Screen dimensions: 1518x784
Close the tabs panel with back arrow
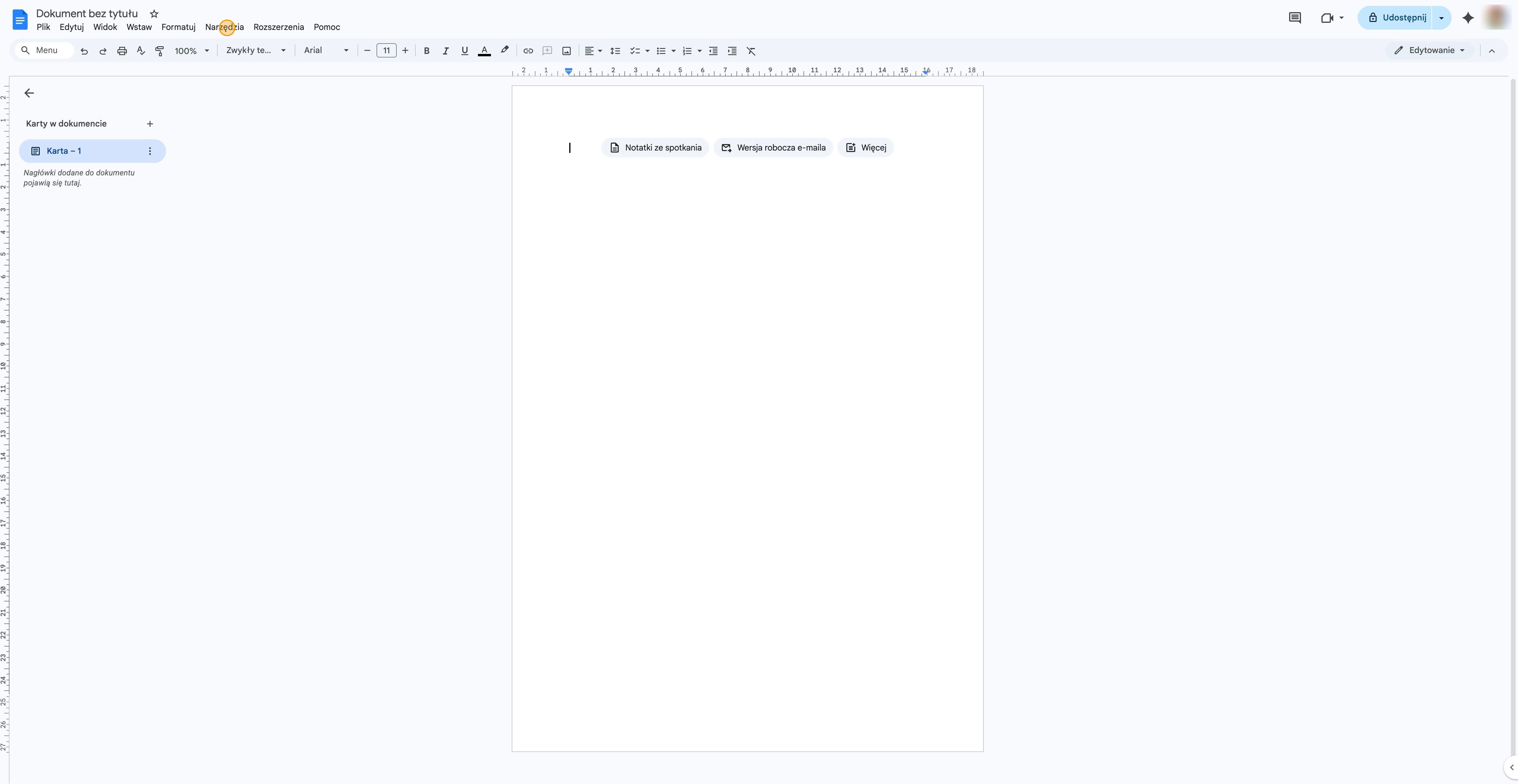[x=29, y=93]
